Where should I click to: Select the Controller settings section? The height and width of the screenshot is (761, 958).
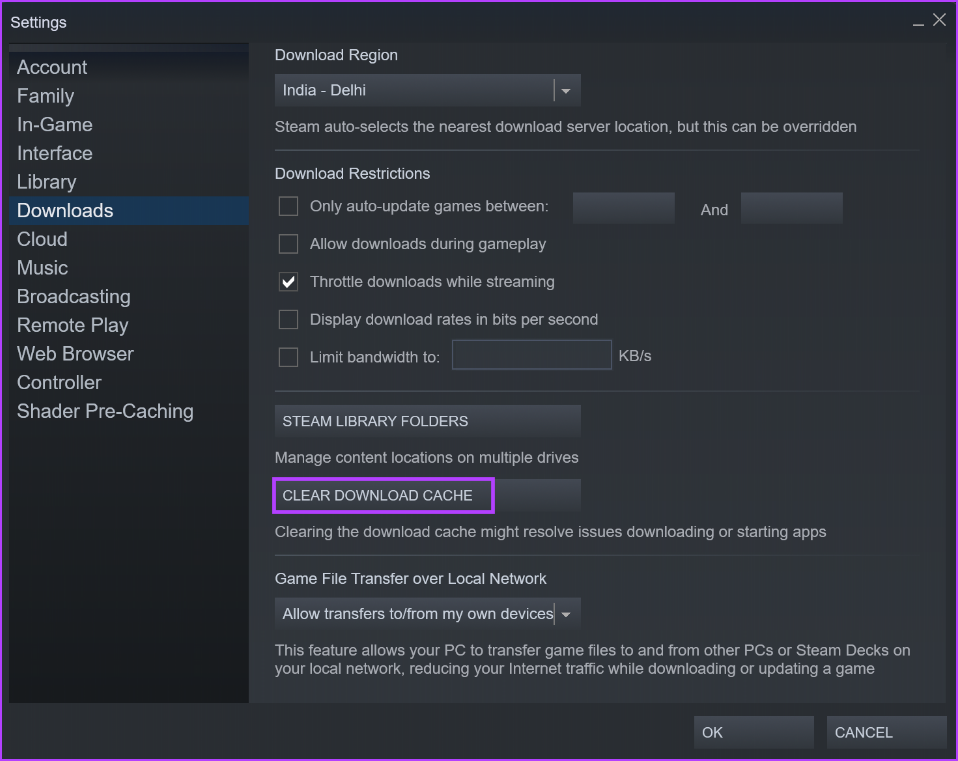click(x=58, y=382)
